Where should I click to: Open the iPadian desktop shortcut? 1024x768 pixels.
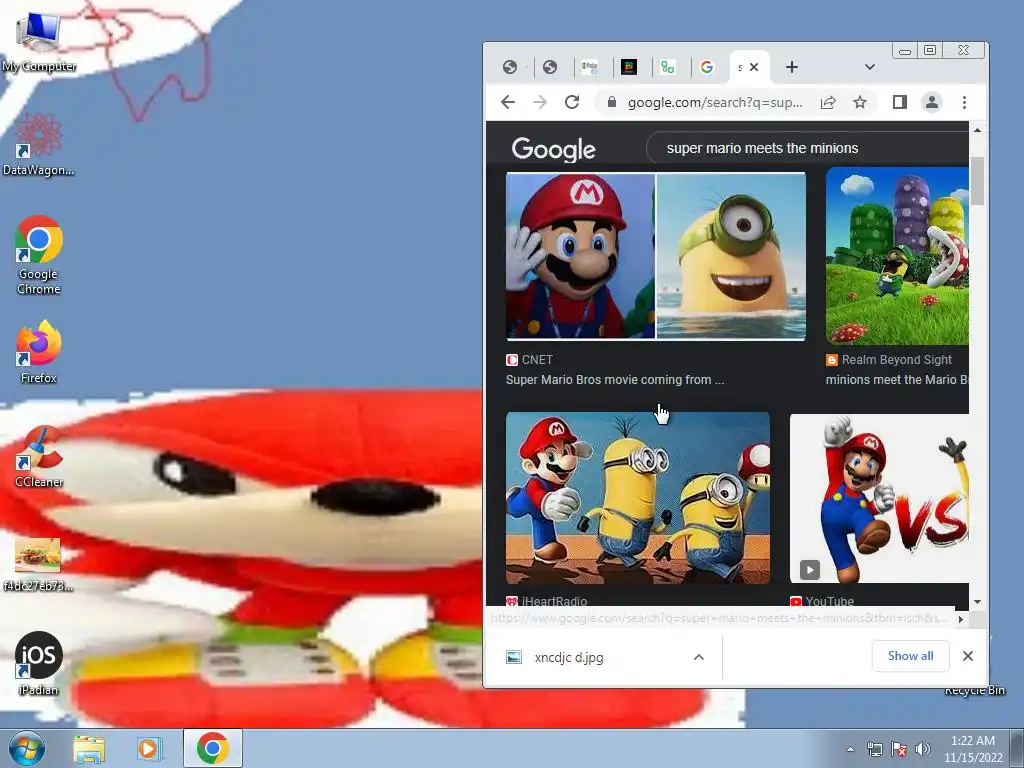(x=39, y=663)
